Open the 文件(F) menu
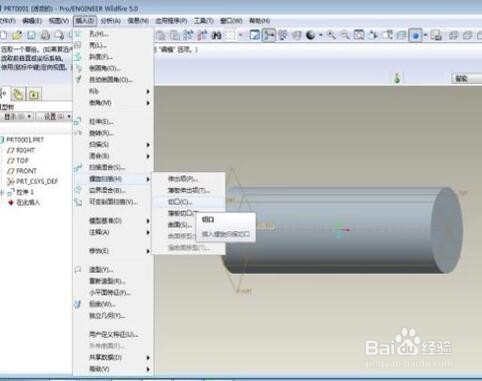Viewport: 482px width, 381px height. click(x=7, y=21)
